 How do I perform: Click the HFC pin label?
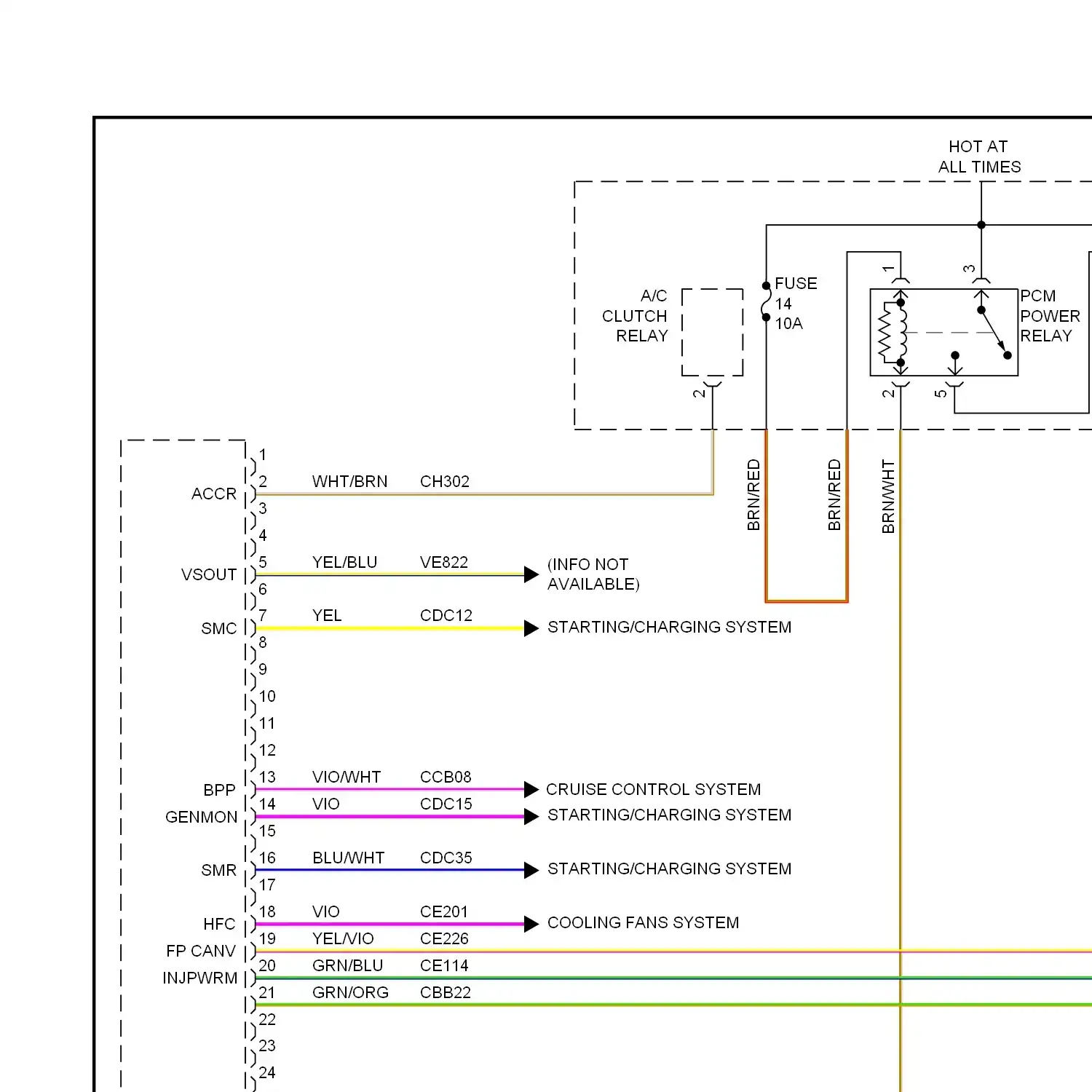coord(219,924)
